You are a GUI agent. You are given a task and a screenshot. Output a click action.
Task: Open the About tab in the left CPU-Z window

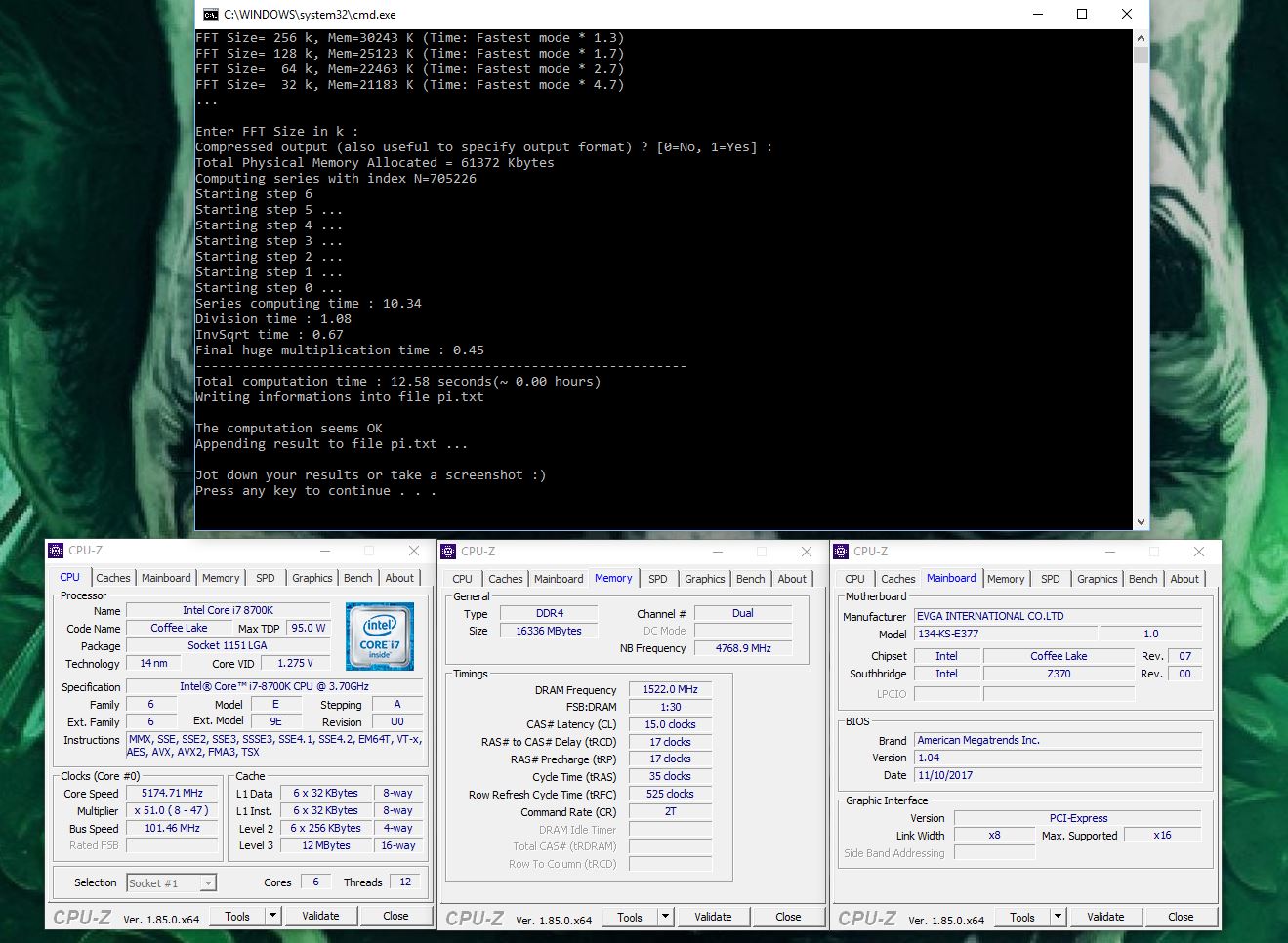399,578
